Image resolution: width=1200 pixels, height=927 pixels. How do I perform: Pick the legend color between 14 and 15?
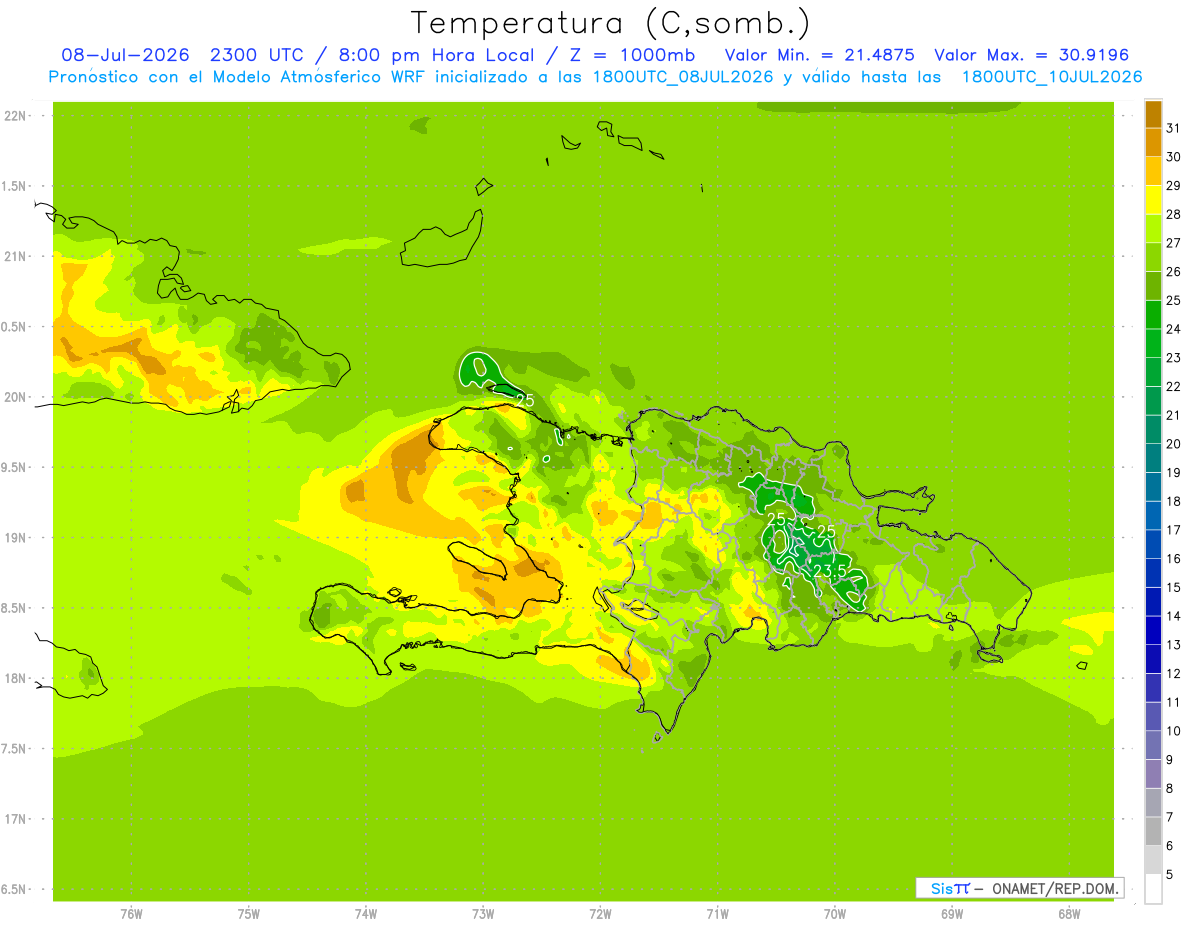click(1153, 601)
